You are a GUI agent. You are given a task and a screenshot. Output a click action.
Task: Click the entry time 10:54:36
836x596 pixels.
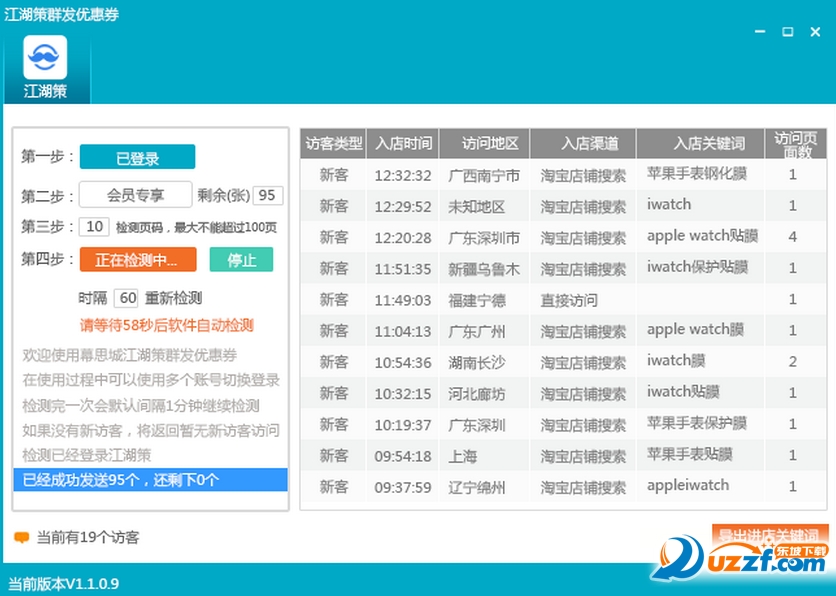[x=403, y=363]
